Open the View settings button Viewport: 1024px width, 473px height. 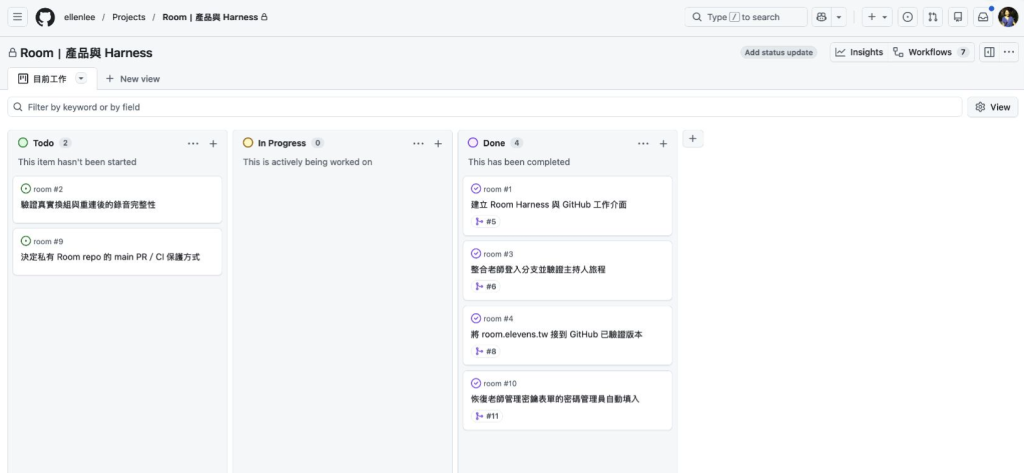(993, 107)
